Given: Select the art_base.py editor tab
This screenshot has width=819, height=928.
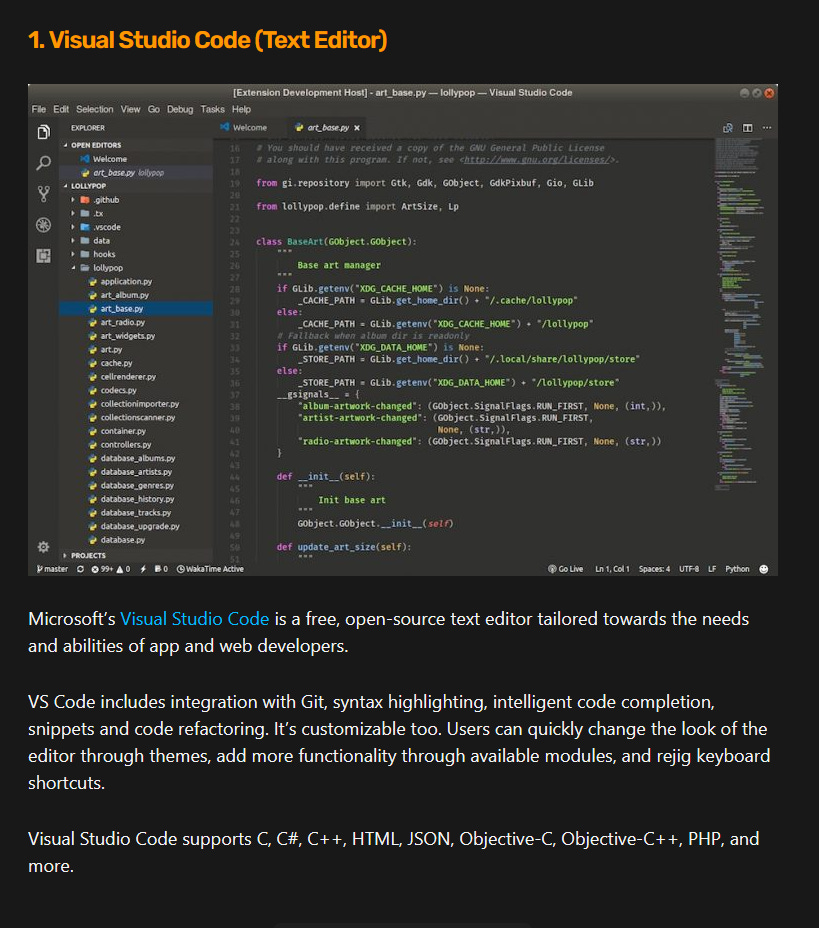Looking at the screenshot, I should click(x=328, y=128).
